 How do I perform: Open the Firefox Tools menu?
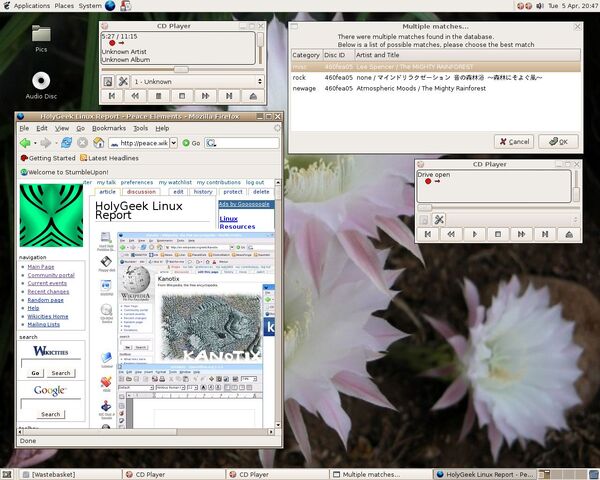[x=140, y=128]
